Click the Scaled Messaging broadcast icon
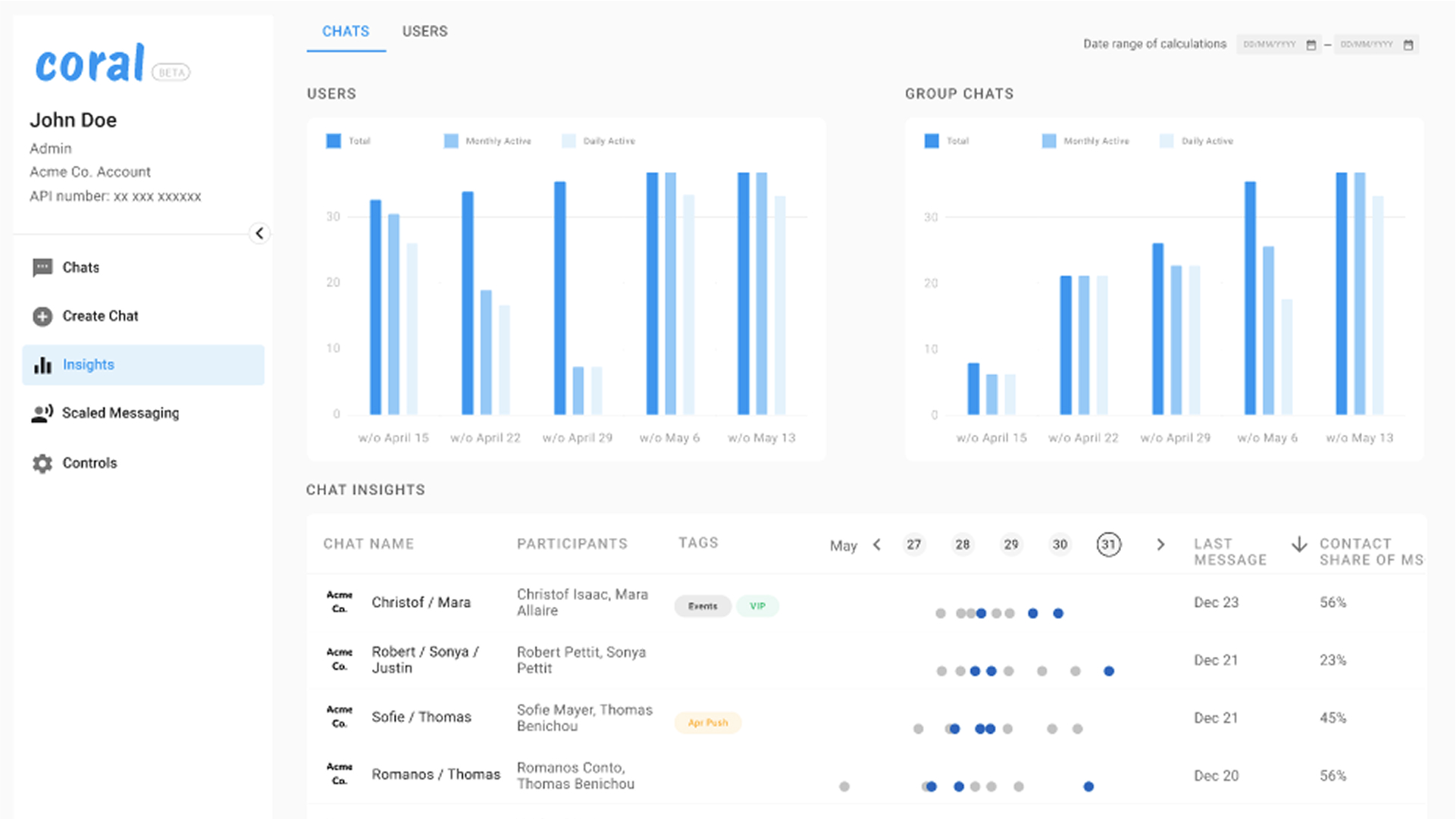Image resolution: width=1456 pixels, height=819 pixels. coord(42,413)
